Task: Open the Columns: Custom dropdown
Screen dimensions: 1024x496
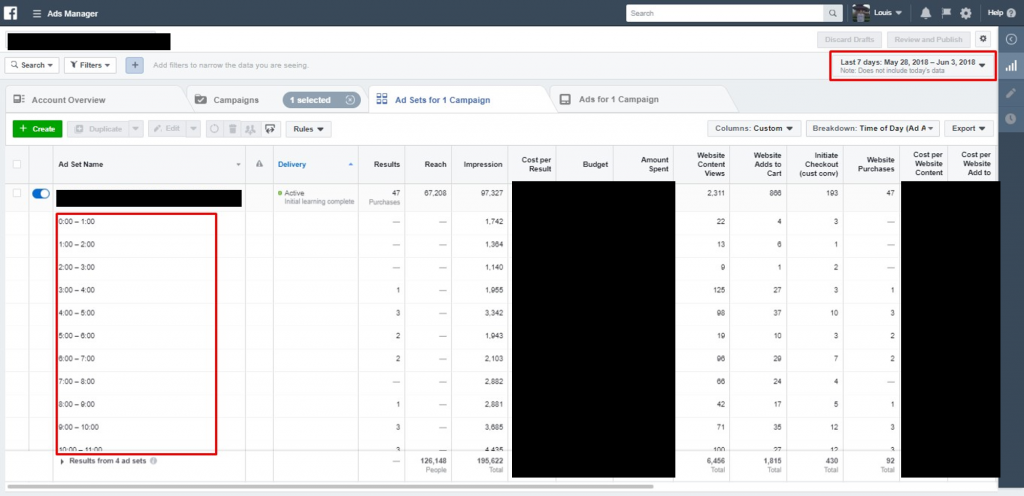Action: pyautogui.click(x=754, y=129)
